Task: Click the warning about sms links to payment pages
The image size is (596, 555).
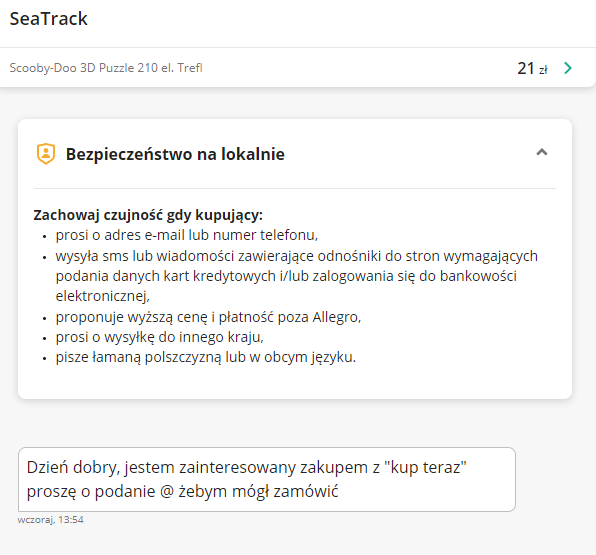Action: click(x=296, y=276)
